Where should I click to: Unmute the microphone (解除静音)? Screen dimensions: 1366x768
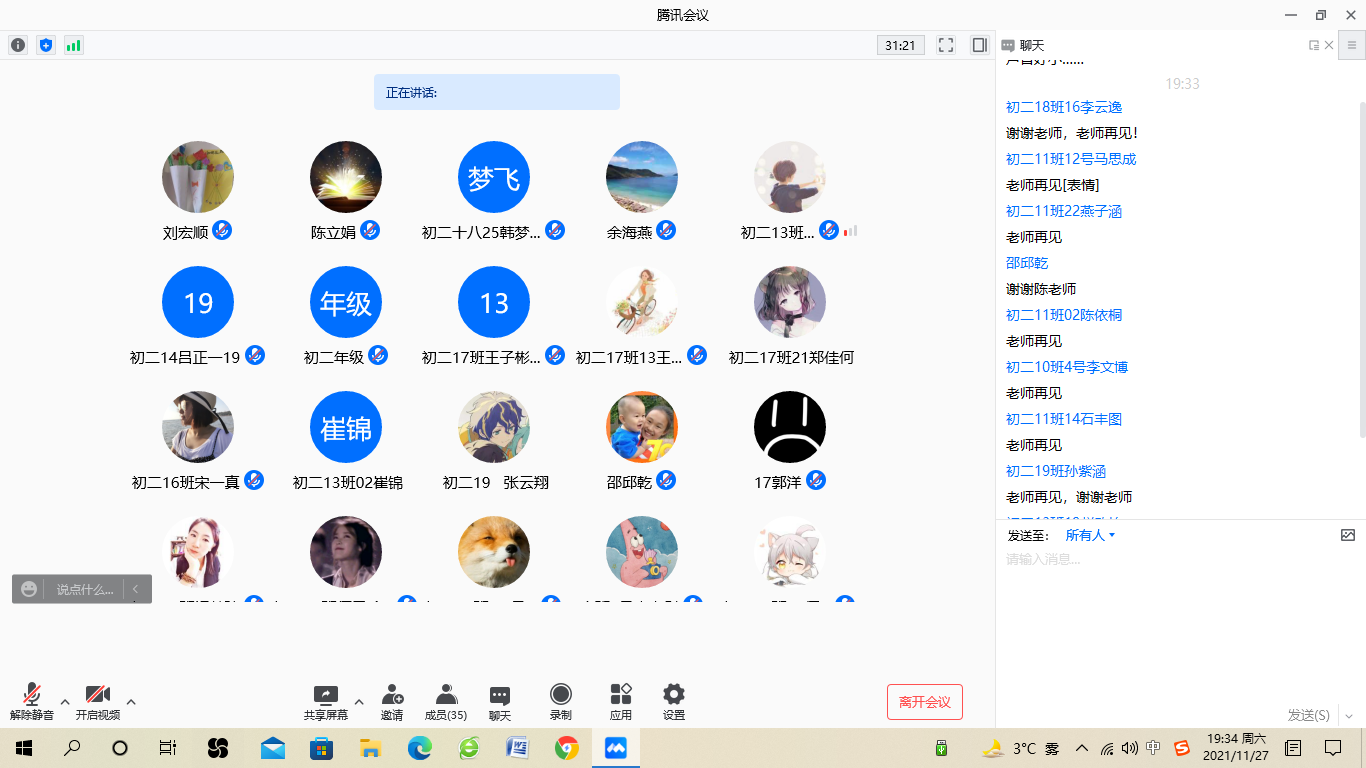pyautogui.click(x=32, y=702)
